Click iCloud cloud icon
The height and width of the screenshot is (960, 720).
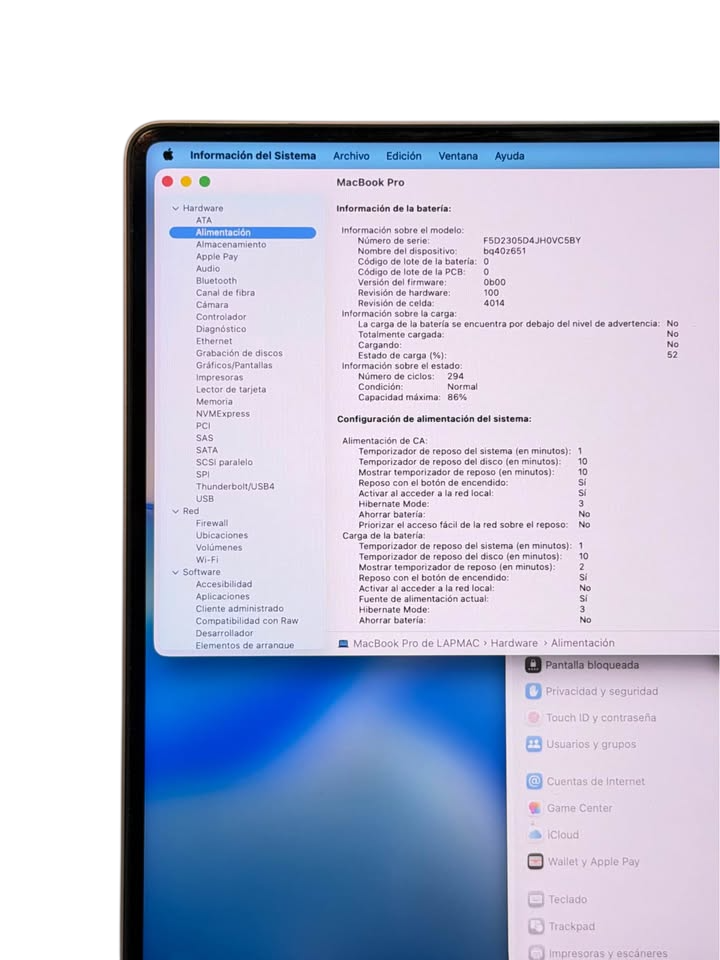535,834
